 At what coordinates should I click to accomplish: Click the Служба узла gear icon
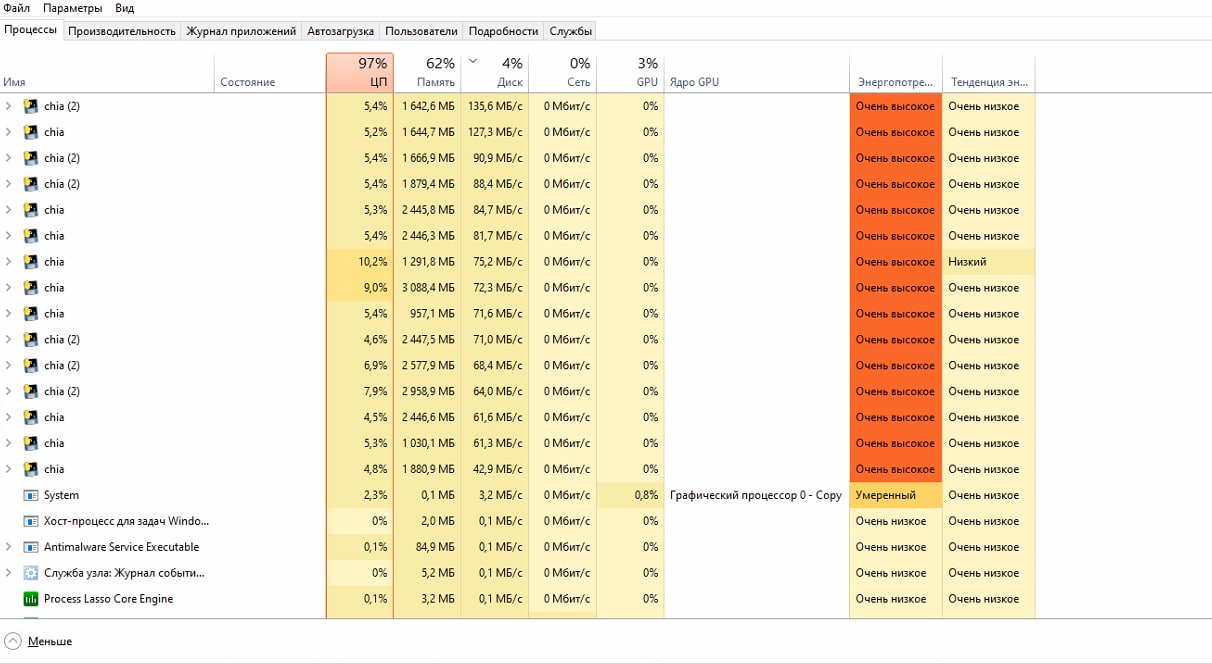(x=30, y=573)
